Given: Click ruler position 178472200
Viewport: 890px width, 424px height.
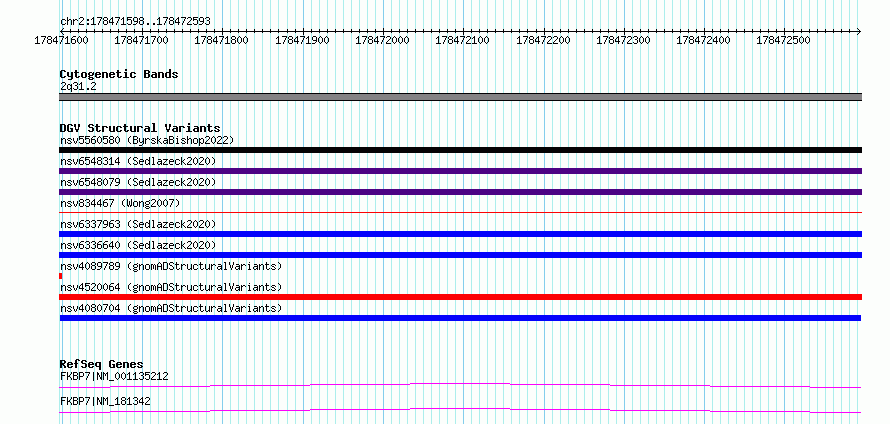Looking at the screenshot, I should coord(543,40).
